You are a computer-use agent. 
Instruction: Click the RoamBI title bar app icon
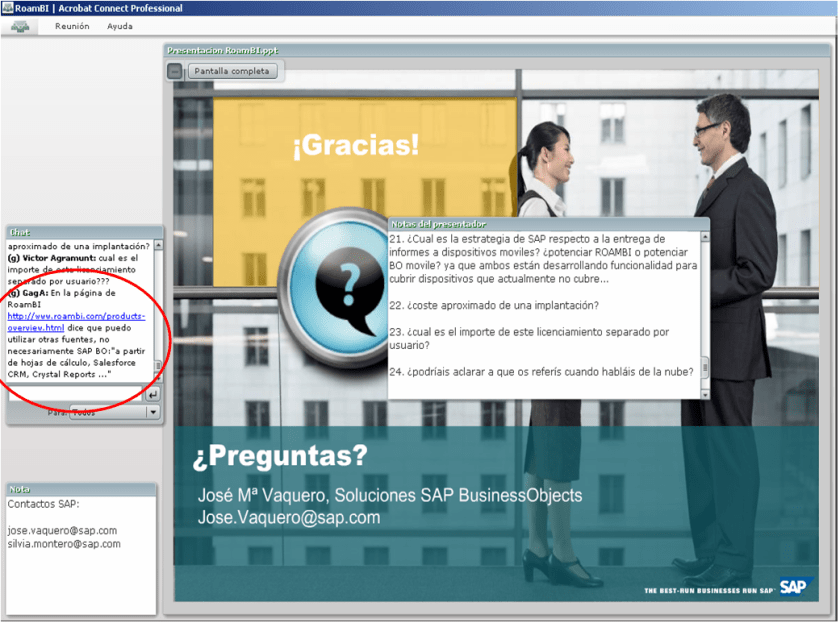(7, 8)
